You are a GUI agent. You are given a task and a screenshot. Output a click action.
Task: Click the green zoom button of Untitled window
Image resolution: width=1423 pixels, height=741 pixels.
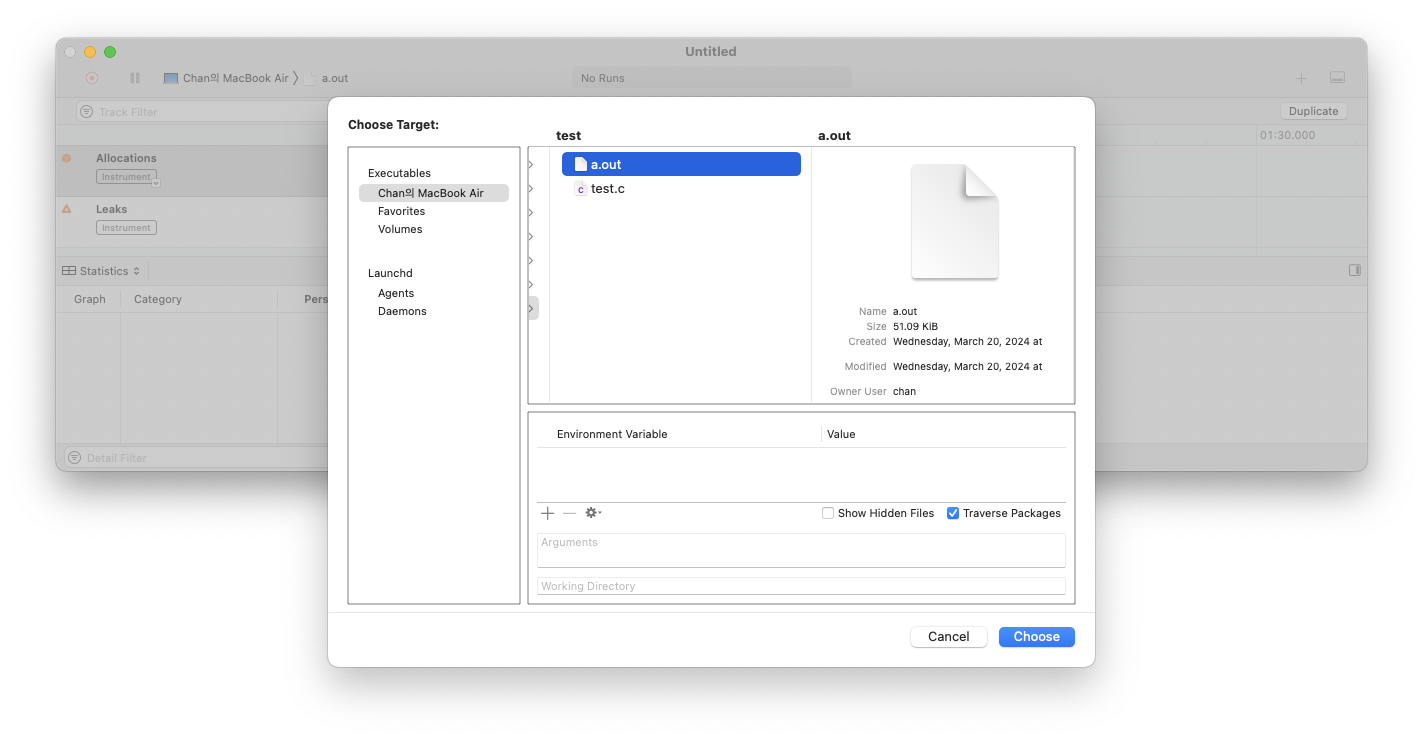point(110,52)
